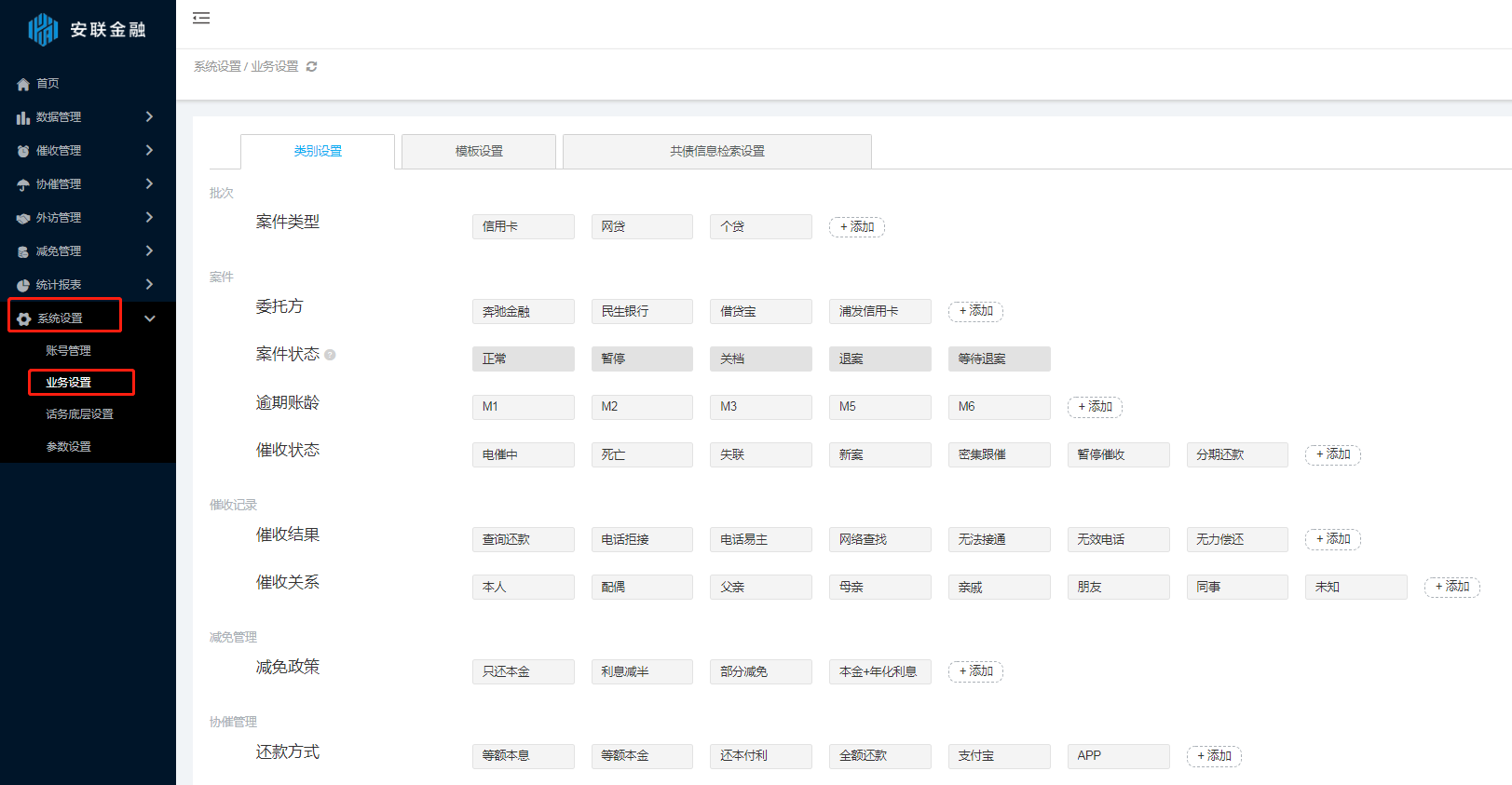Edit the 民生银行 client field
This screenshot has width=1512, height=785.
point(642,312)
